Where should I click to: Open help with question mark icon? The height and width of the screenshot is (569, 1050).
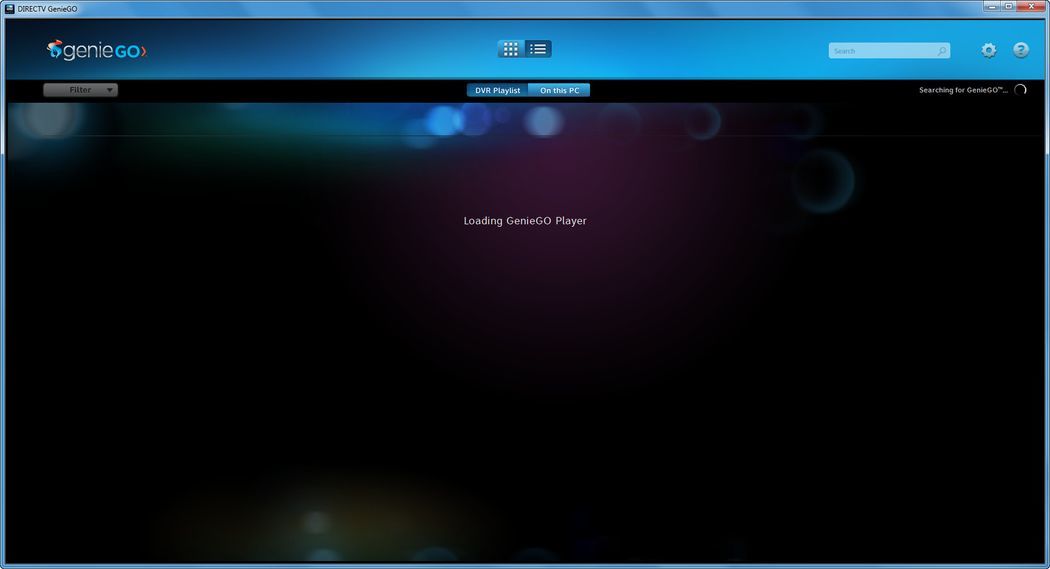point(1021,50)
